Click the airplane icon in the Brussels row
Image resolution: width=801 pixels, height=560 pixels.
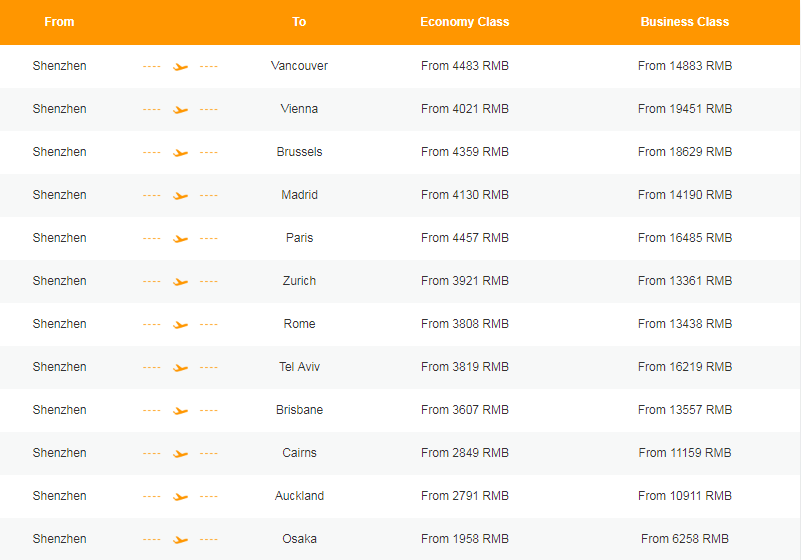coord(180,153)
